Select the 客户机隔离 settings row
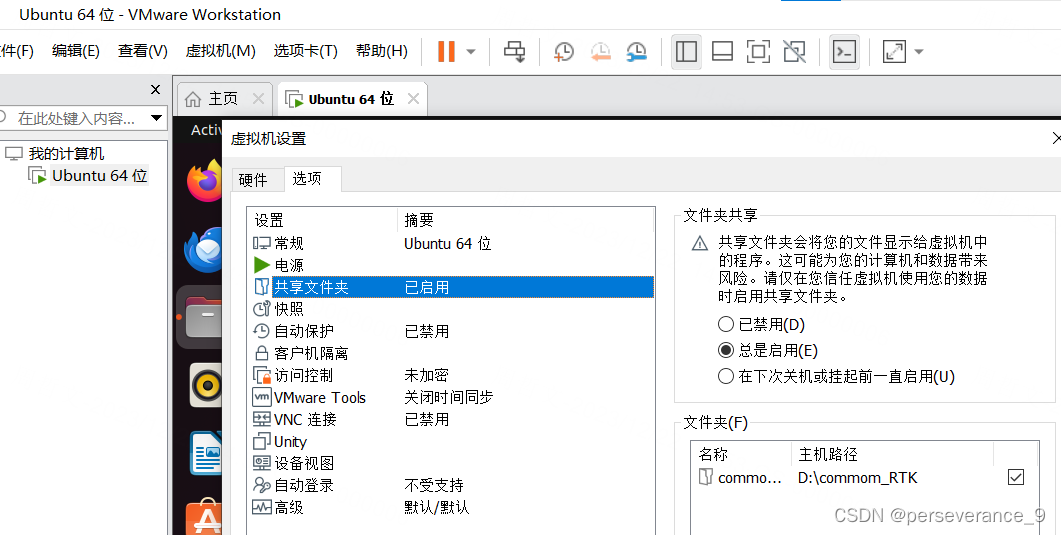This screenshot has width=1061, height=535. point(451,353)
